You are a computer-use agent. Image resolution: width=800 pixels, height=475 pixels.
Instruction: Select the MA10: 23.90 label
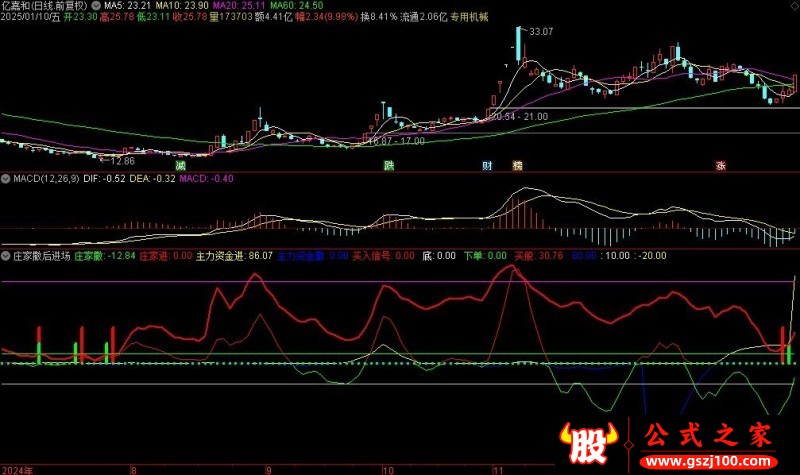point(182,6)
